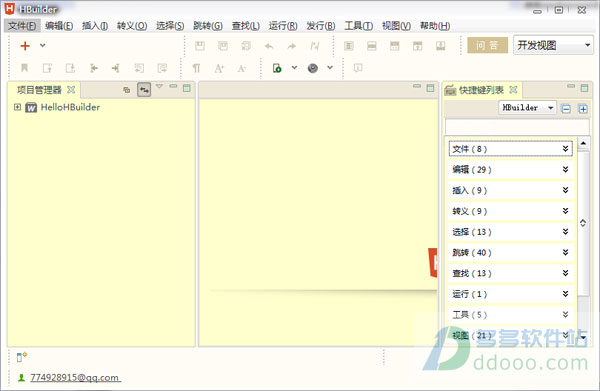
Task: Click the pilcrow show whitespace icon
Action: point(196,68)
